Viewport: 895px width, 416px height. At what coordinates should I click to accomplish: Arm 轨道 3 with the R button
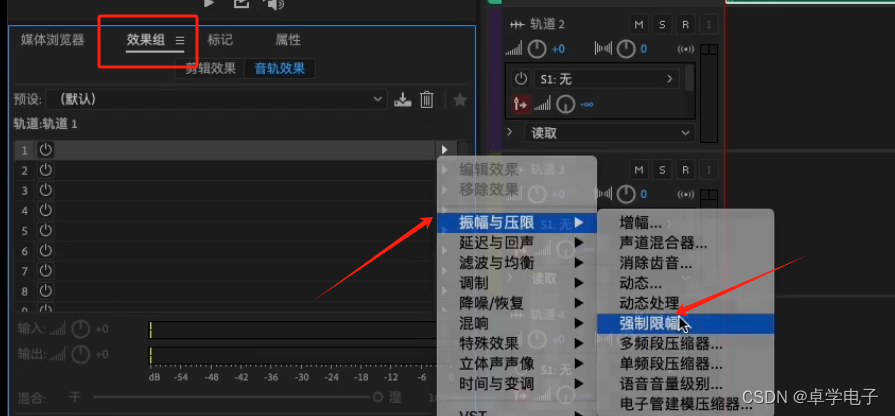(x=685, y=170)
